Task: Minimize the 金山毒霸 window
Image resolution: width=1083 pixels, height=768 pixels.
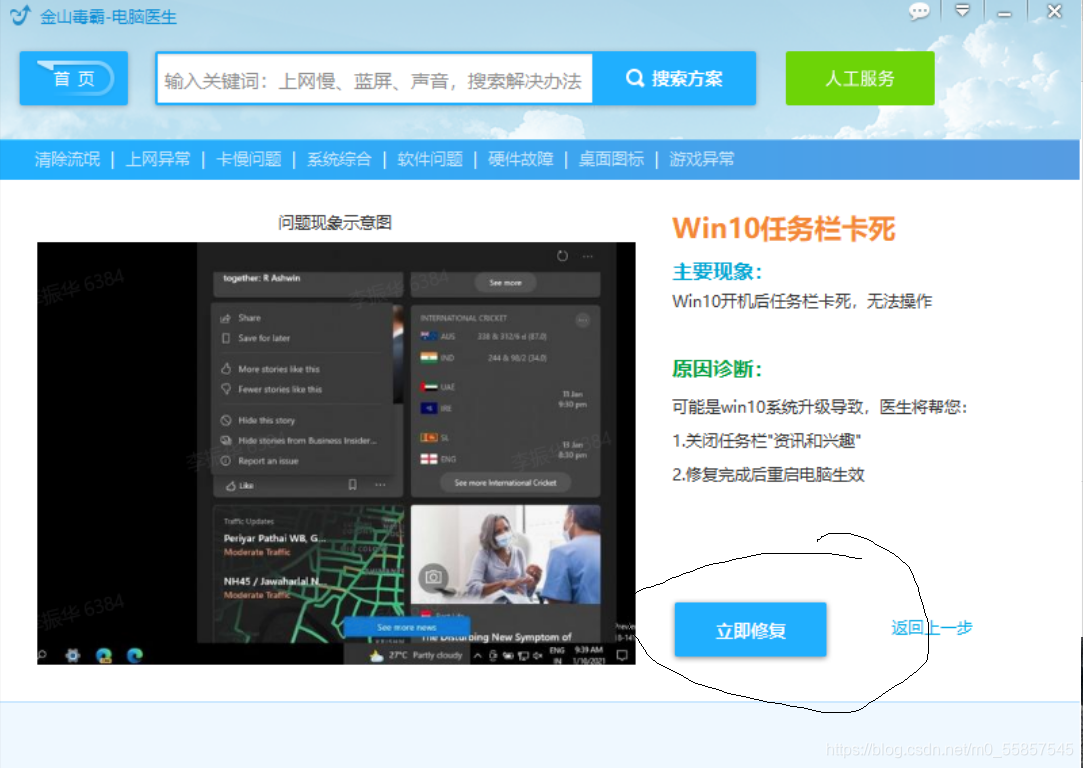Action: (x=1005, y=12)
